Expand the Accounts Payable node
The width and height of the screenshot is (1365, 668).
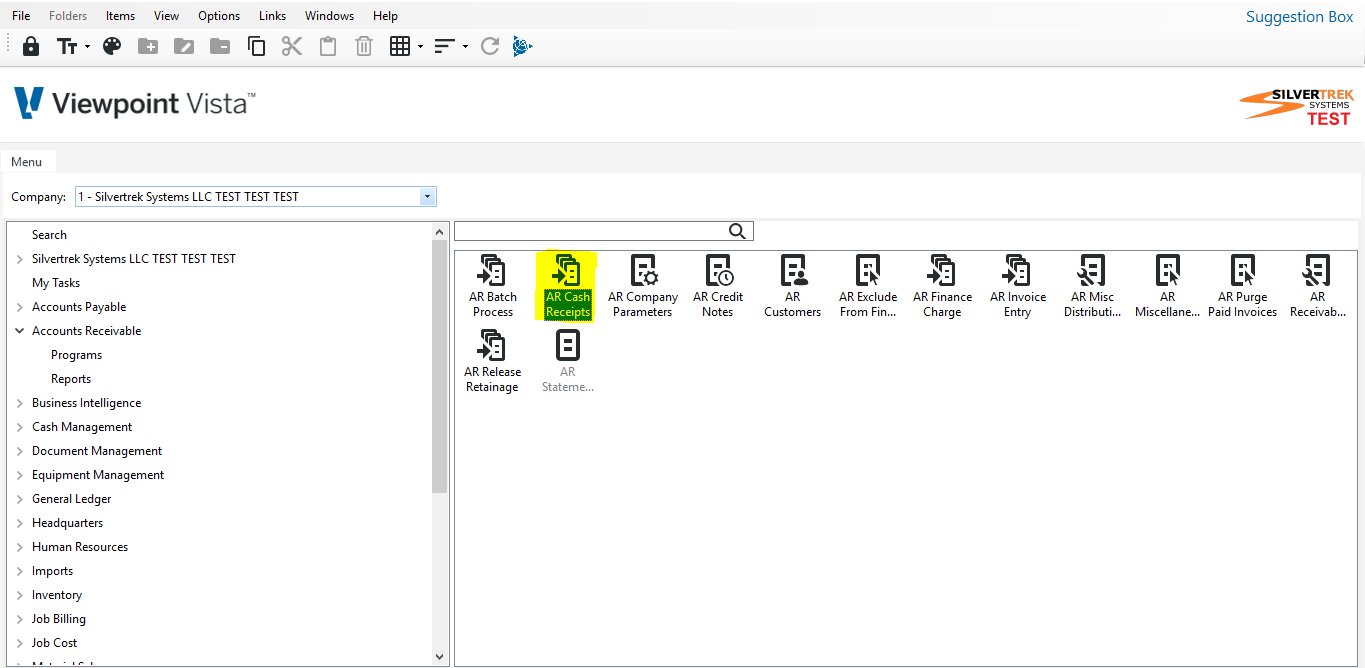(x=19, y=307)
